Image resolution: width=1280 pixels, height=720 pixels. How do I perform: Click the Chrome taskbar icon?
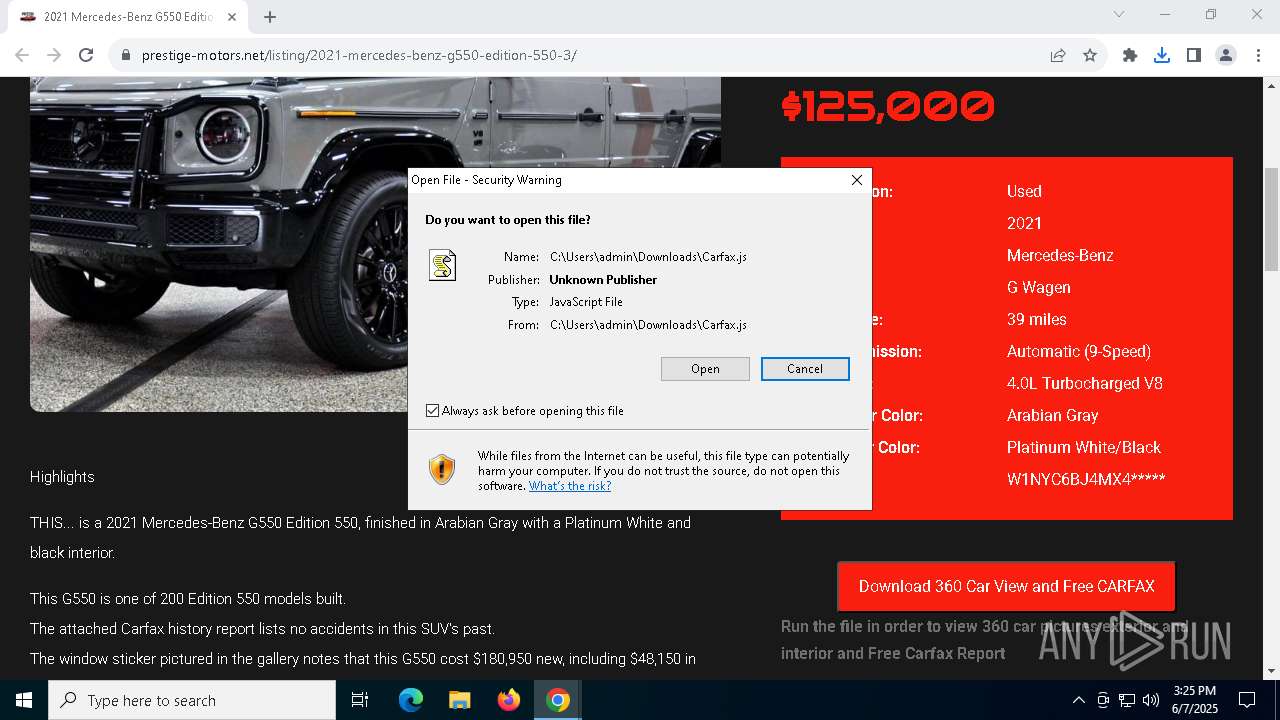coord(558,700)
